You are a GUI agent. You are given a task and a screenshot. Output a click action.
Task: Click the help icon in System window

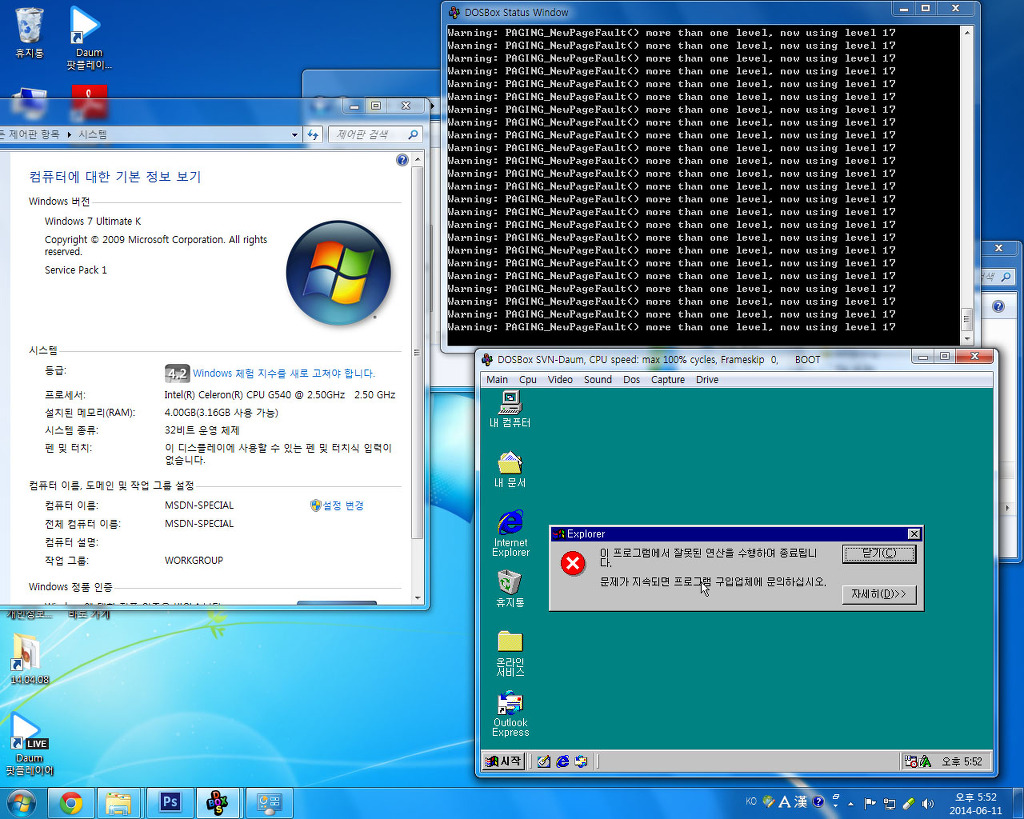[x=402, y=160]
